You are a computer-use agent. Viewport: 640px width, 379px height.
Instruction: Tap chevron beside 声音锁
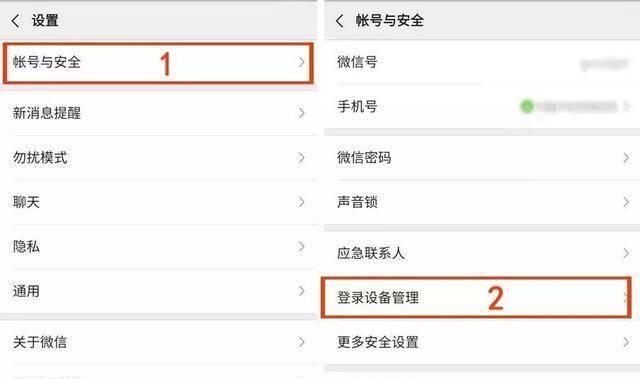(626, 202)
